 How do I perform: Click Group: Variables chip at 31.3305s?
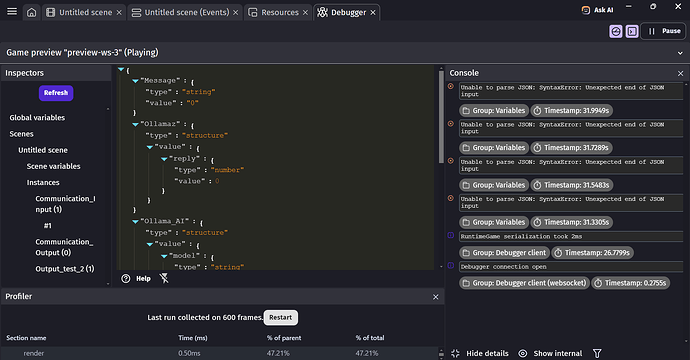(493, 222)
